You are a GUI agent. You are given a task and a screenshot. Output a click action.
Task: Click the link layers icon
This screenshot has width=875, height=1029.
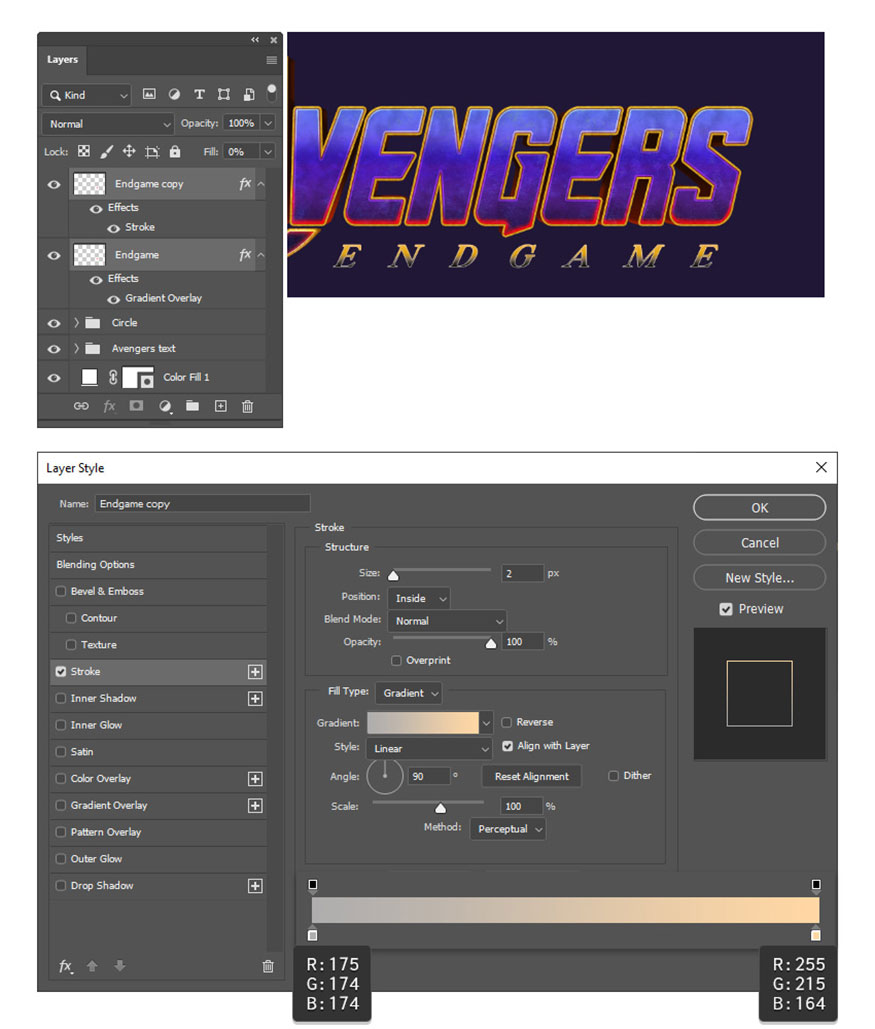click(81, 406)
